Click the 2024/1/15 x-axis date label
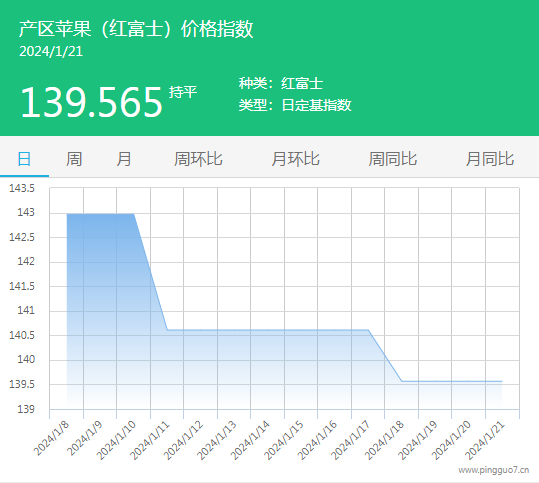539x483 pixels. coord(284,440)
